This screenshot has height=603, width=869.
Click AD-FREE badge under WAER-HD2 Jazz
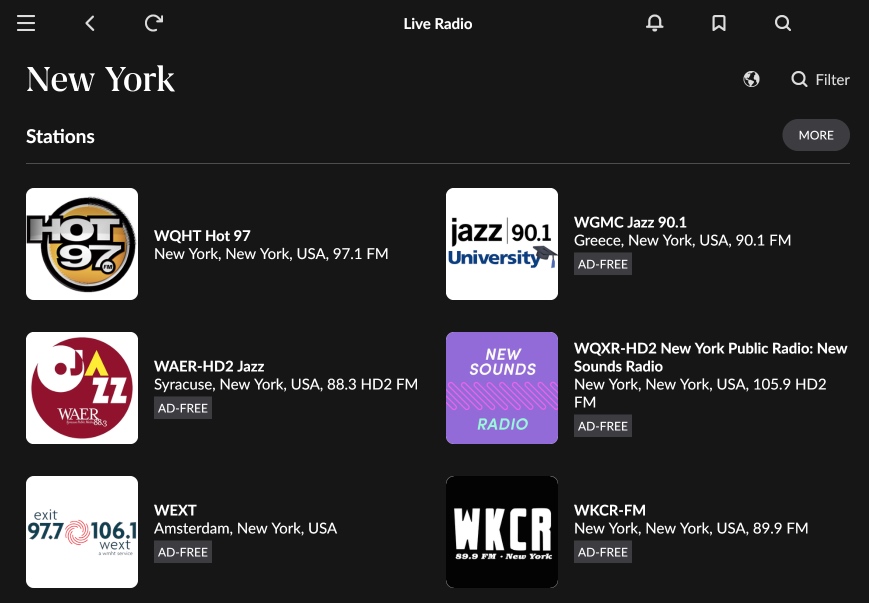(183, 408)
